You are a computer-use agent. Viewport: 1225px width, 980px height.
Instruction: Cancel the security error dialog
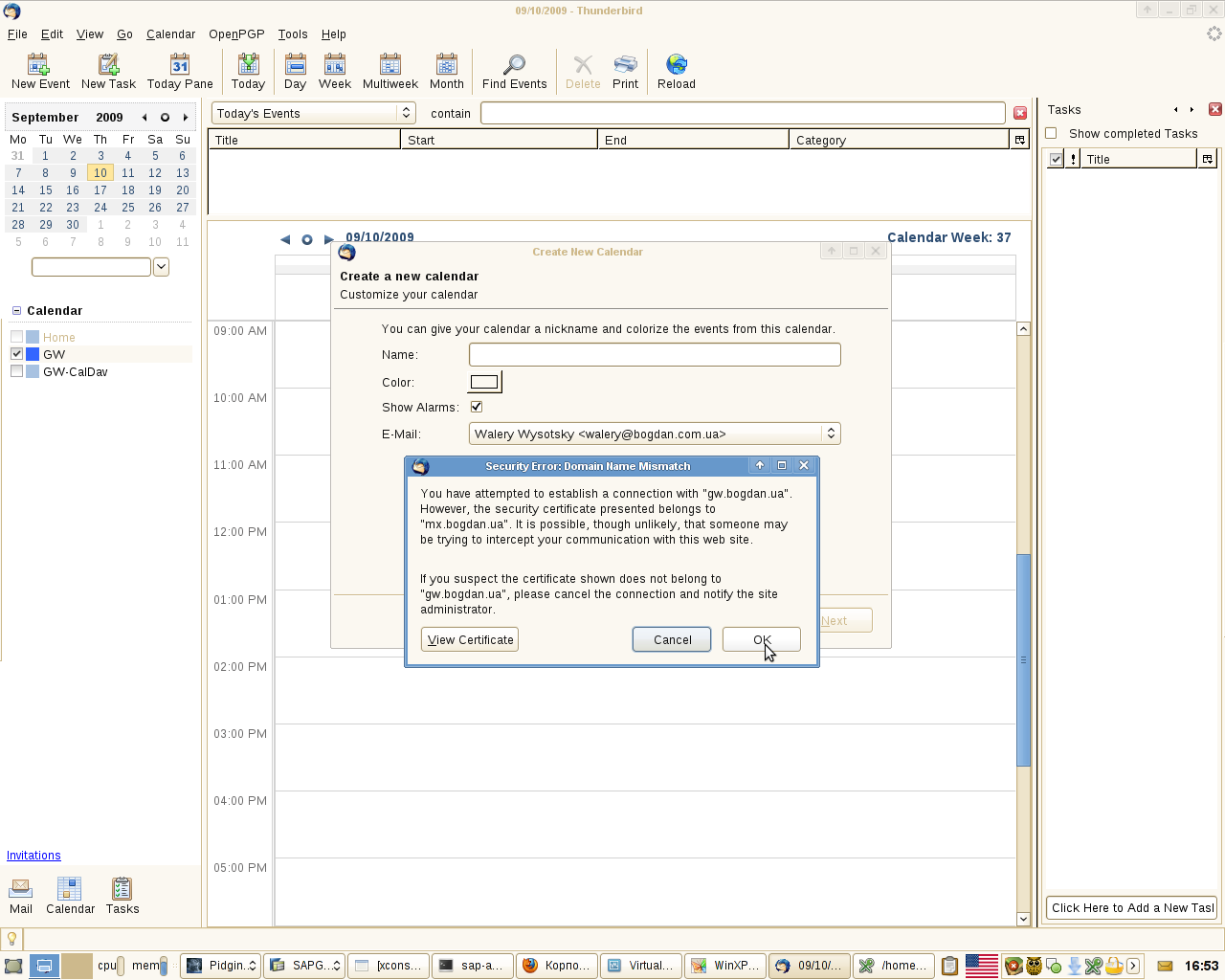(x=672, y=639)
